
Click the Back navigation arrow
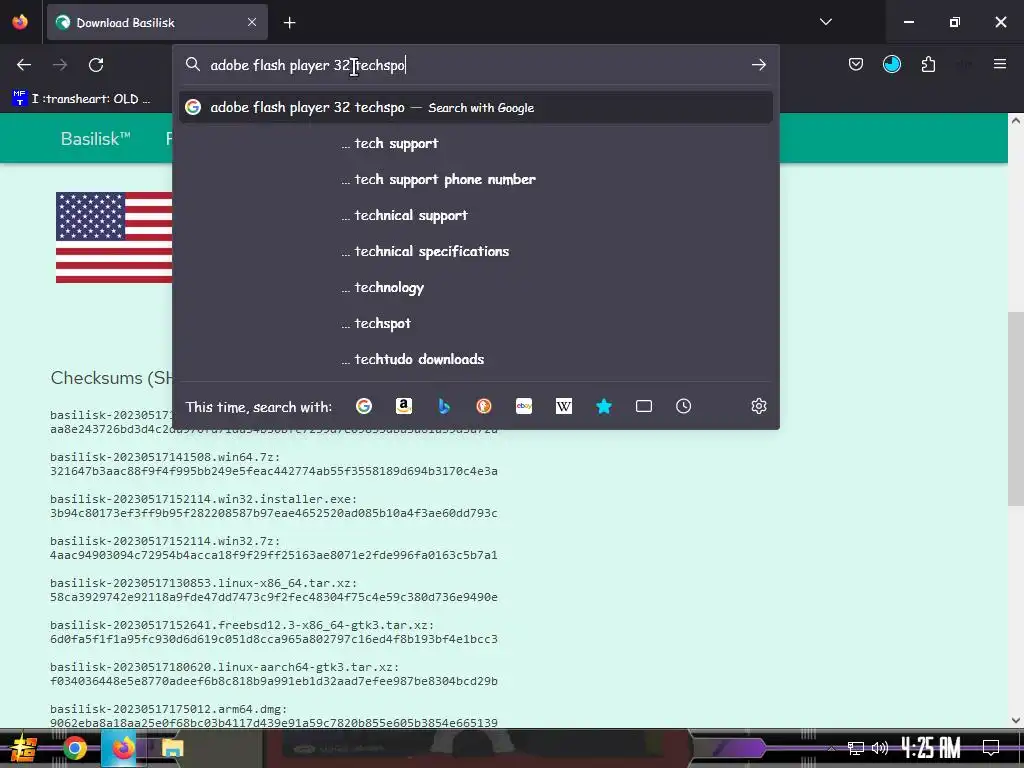[x=24, y=65]
